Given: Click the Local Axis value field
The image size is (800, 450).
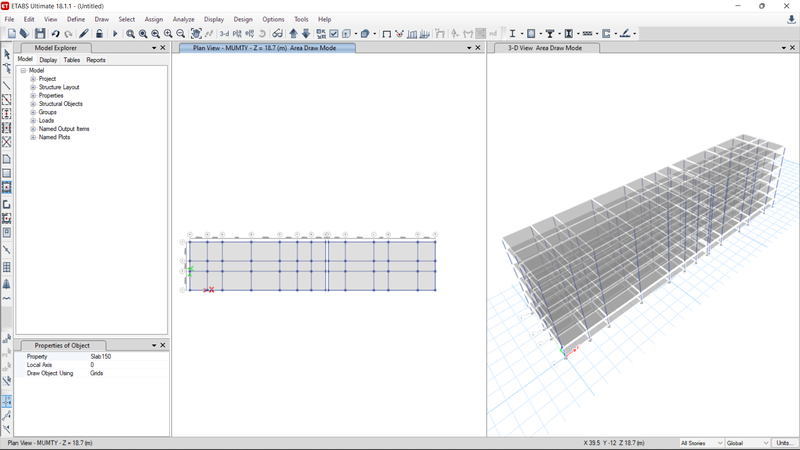Looking at the screenshot, I should coord(129,365).
